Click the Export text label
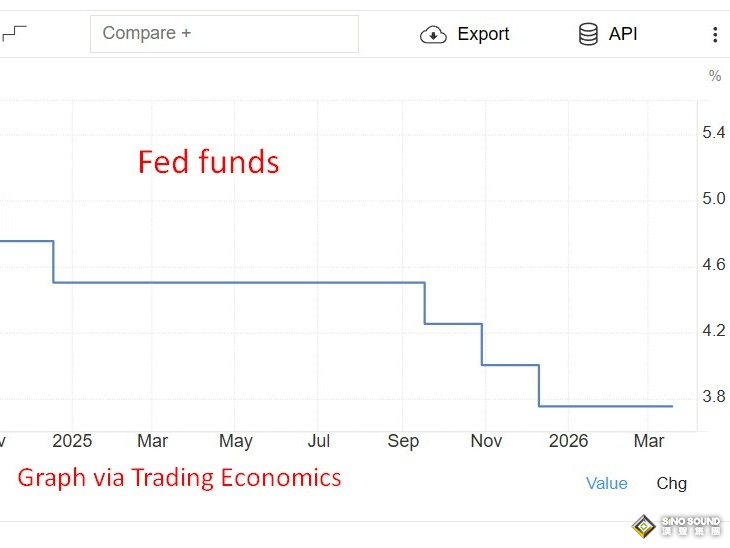Viewport: 730px width, 548px height. (483, 34)
